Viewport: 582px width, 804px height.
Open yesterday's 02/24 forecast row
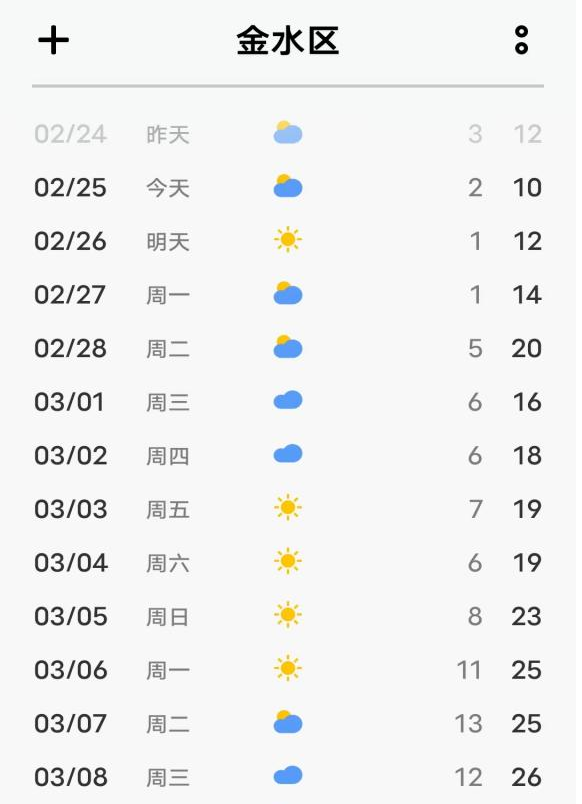coord(288,134)
